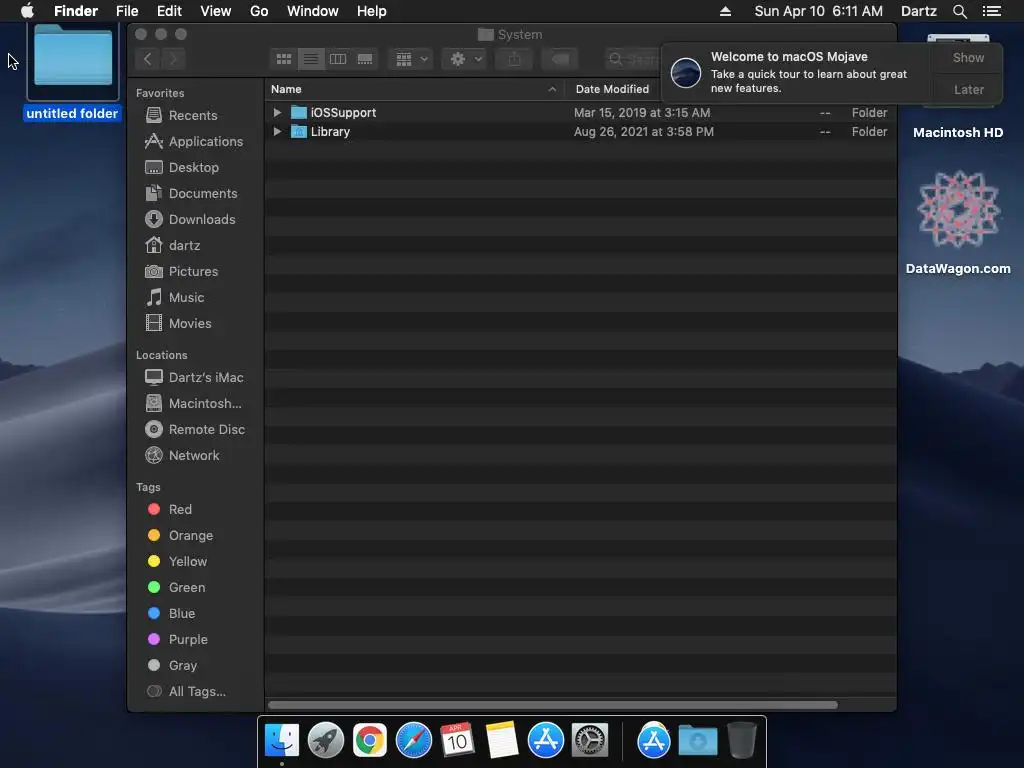
Task: Open All Tags in the sidebar
Action: coord(197,691)
